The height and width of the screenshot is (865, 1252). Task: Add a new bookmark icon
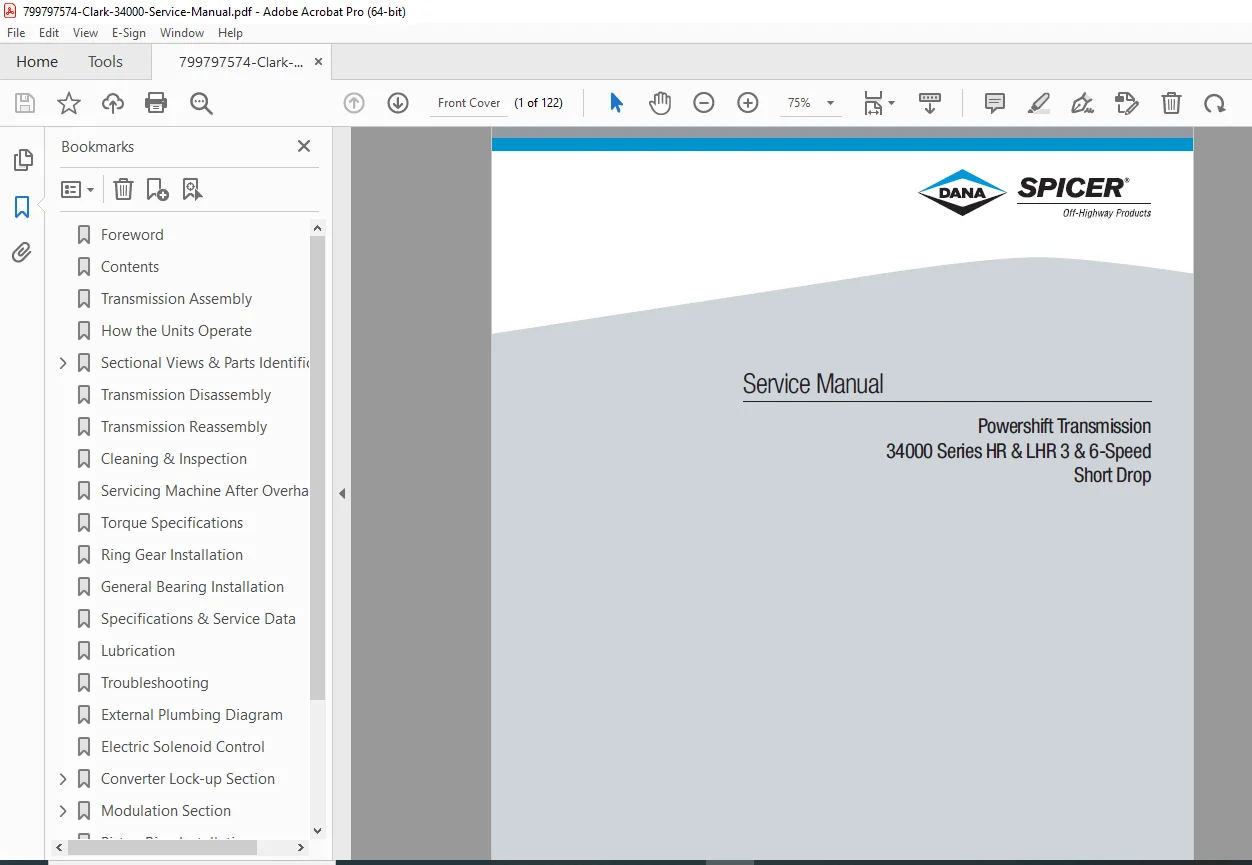pyautogui.click(x=157, y=189)
